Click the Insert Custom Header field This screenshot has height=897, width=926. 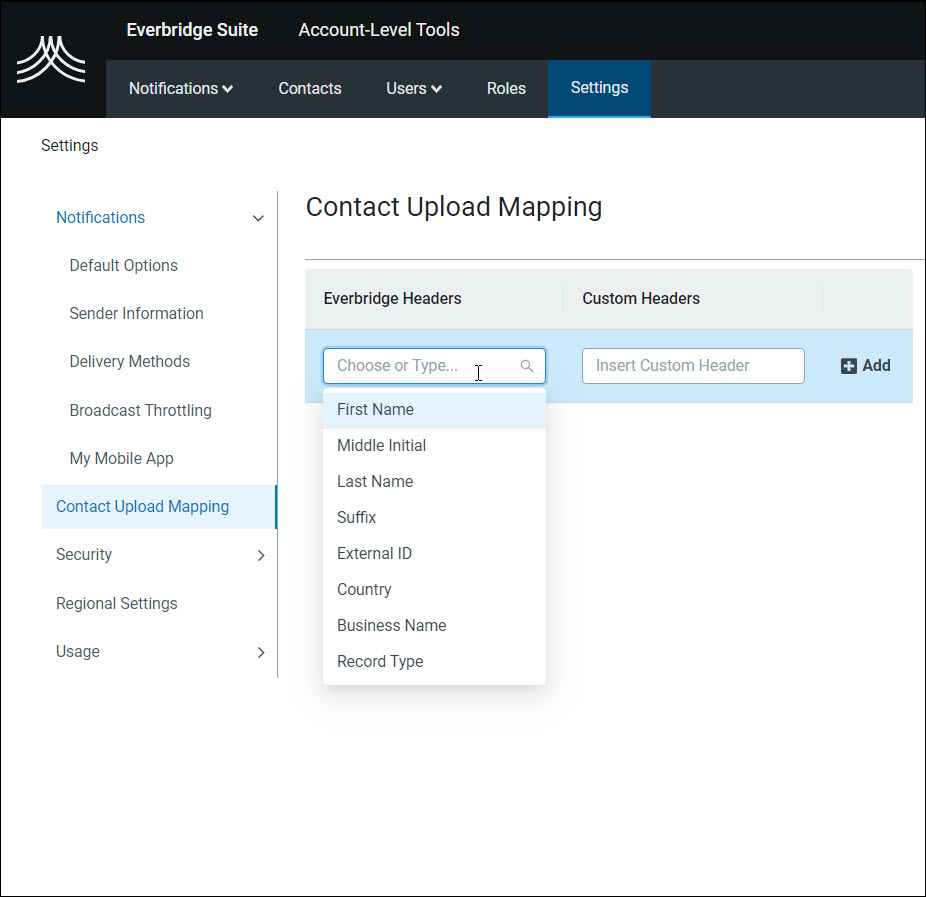coord(693,366)
